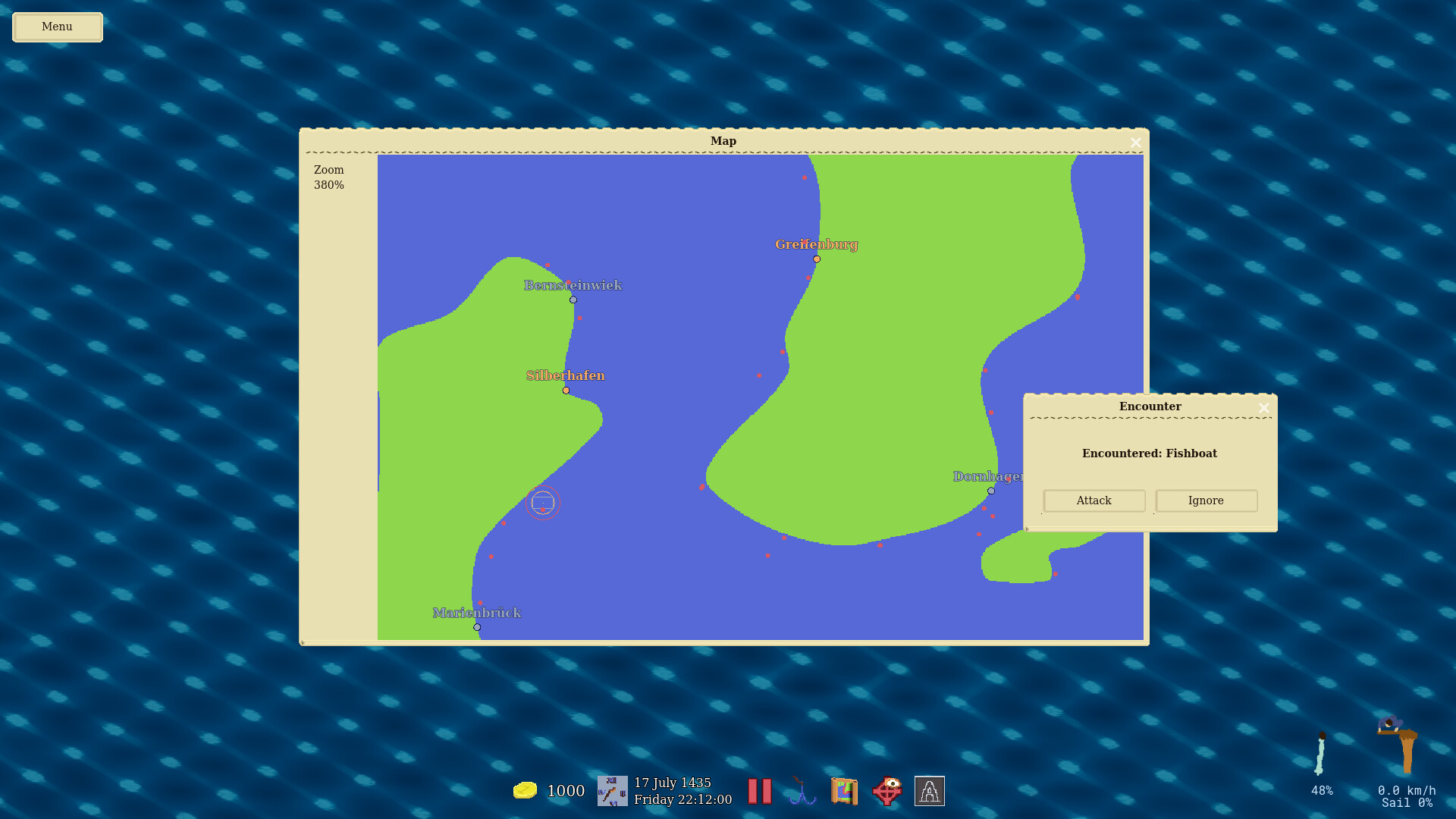Select the Dornhagen town marker
Viewport: 1456px width, 819px height.
pyautogui.click(x=991, y=491)
